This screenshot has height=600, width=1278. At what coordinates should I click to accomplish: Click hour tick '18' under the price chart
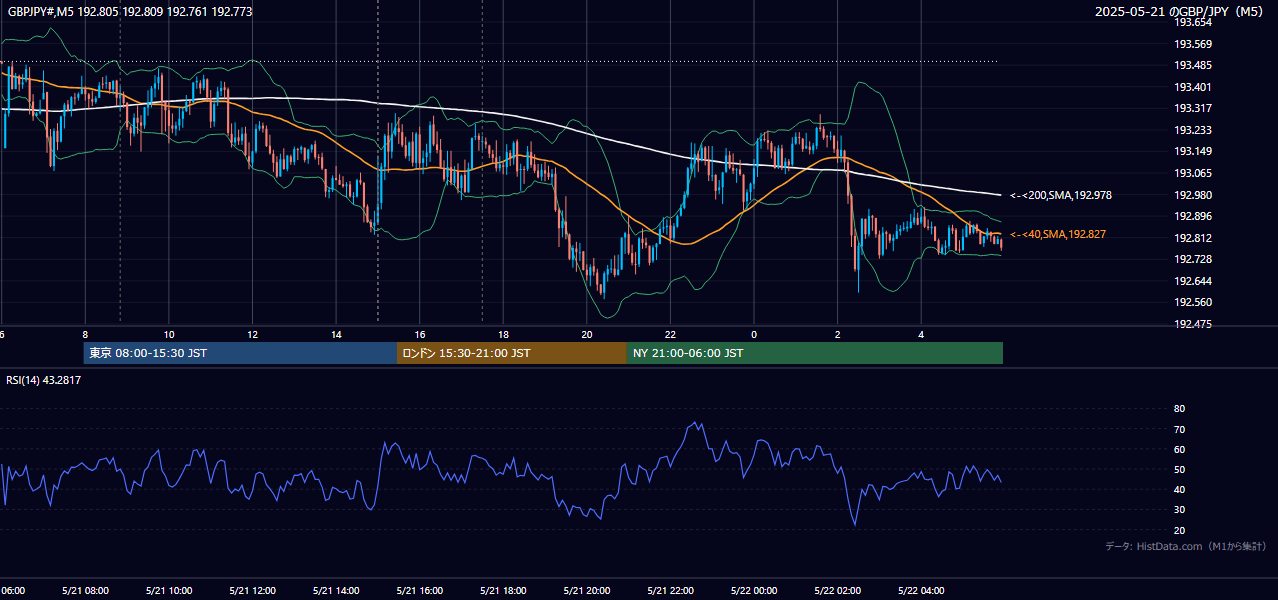504,334
